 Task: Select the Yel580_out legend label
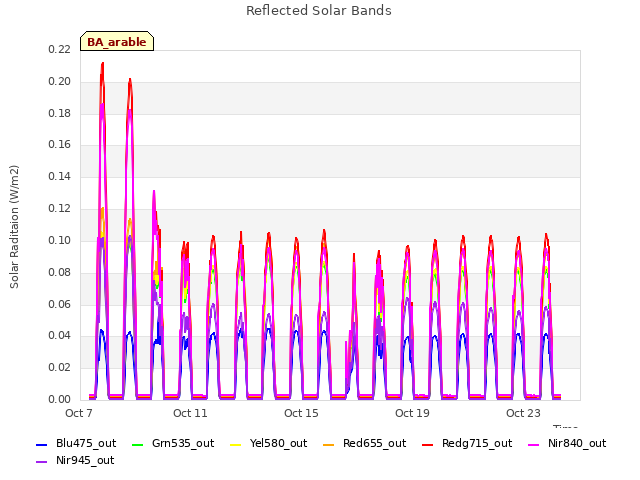(x=278, y=444)
